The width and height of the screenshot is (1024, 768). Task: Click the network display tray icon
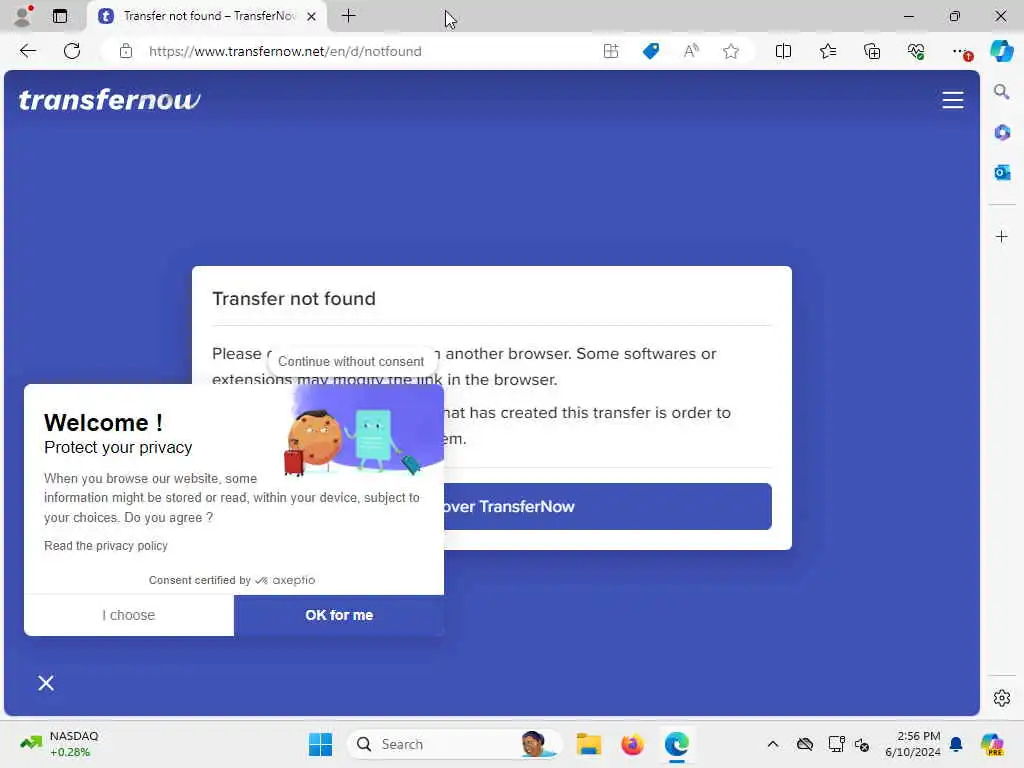tap(835, 744)
